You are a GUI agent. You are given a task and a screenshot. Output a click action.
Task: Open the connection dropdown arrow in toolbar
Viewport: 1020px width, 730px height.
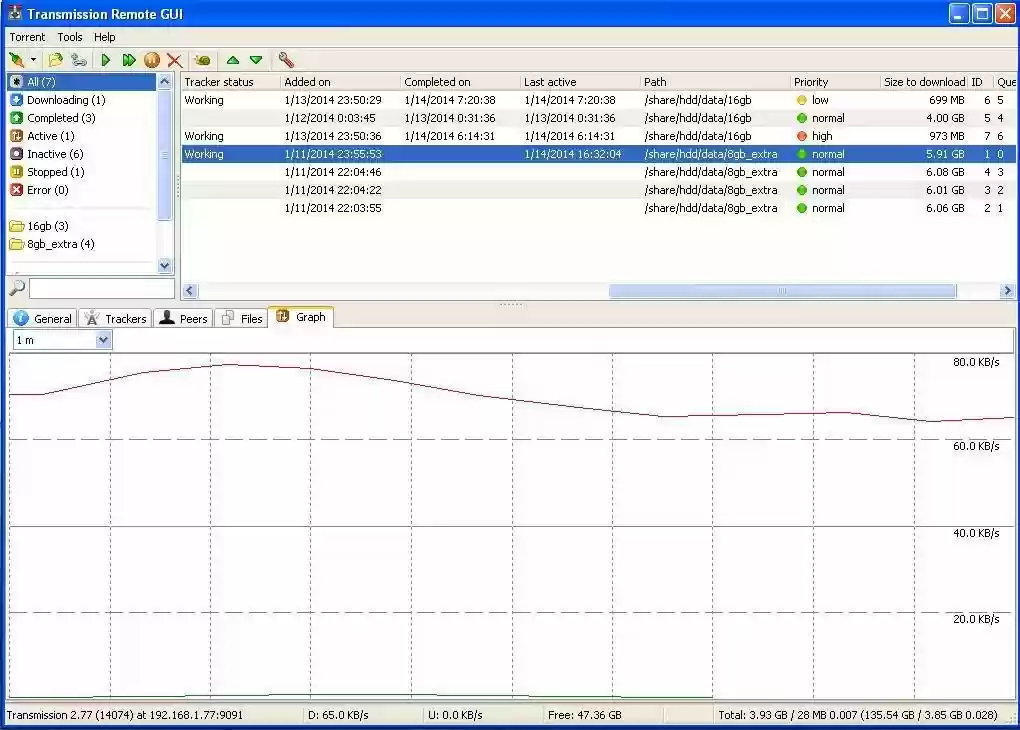(33, 61)
